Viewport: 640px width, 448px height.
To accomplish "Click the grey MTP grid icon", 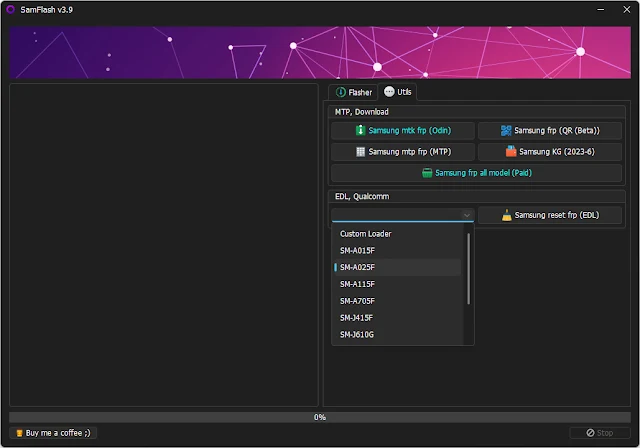I will tap(360, 152).
